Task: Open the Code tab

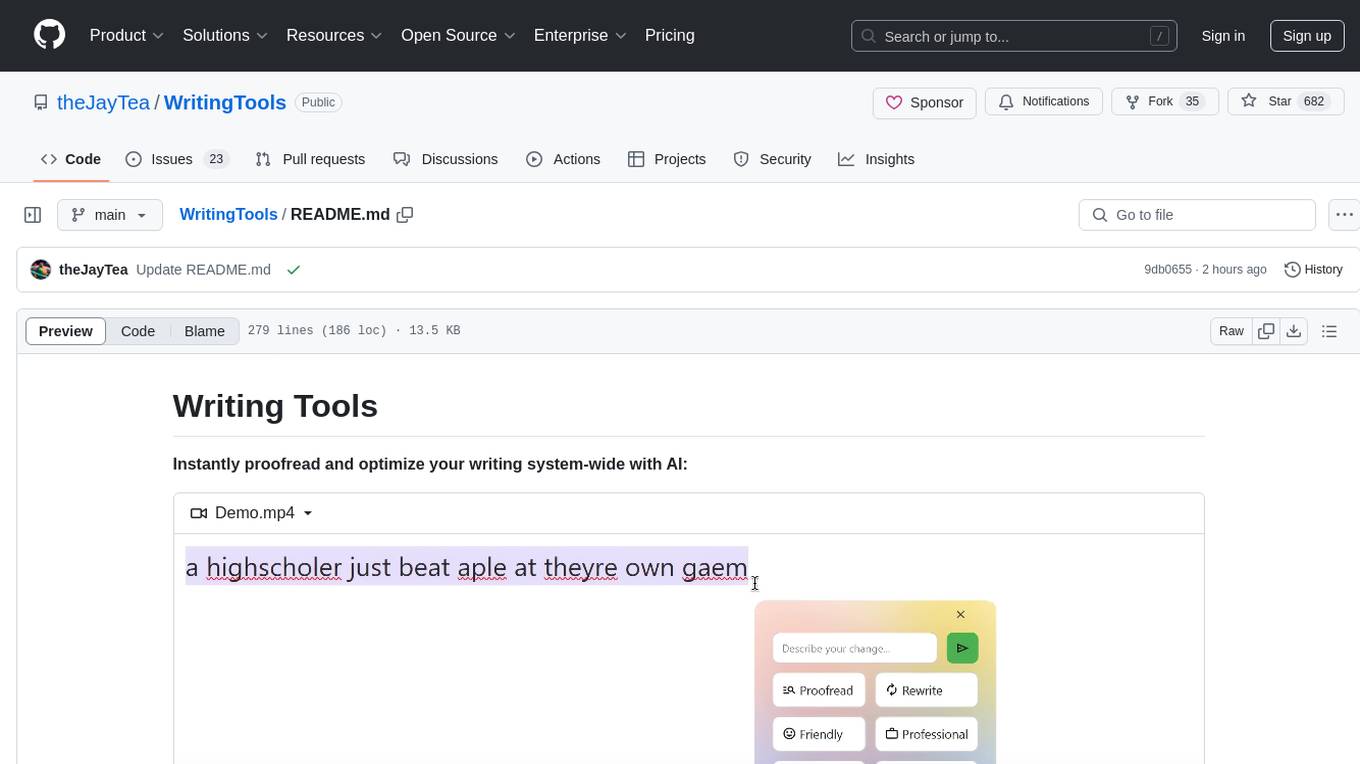Action: click(71, 159)
